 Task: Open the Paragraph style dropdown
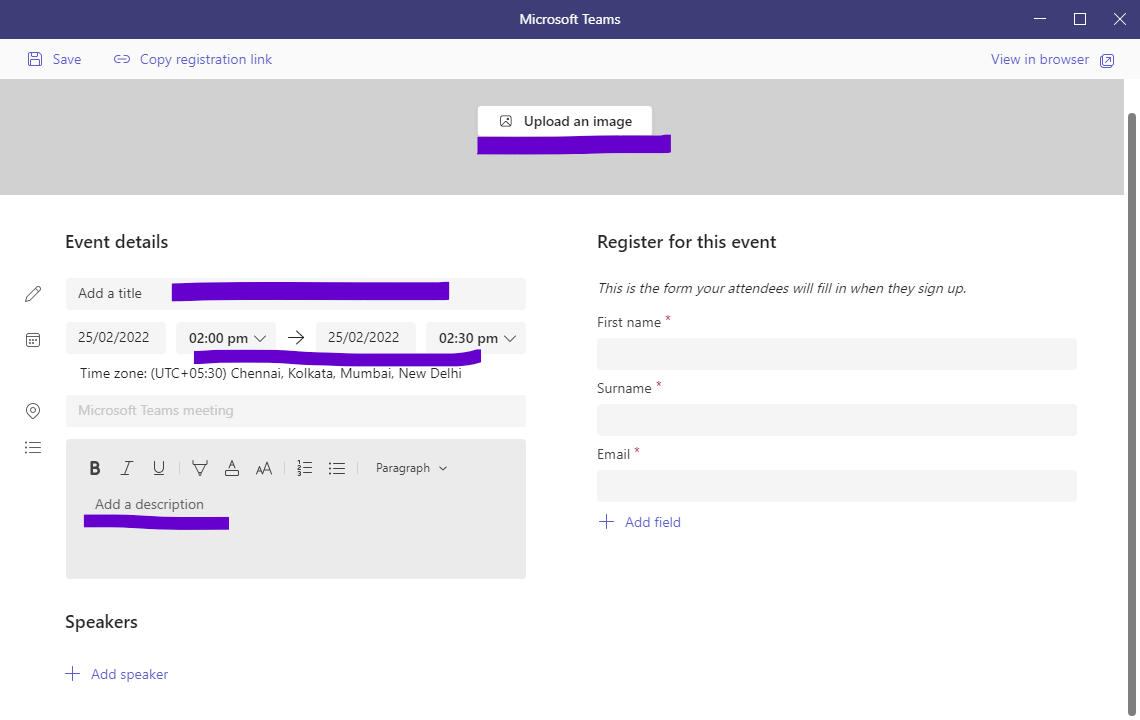coord(410,467)
